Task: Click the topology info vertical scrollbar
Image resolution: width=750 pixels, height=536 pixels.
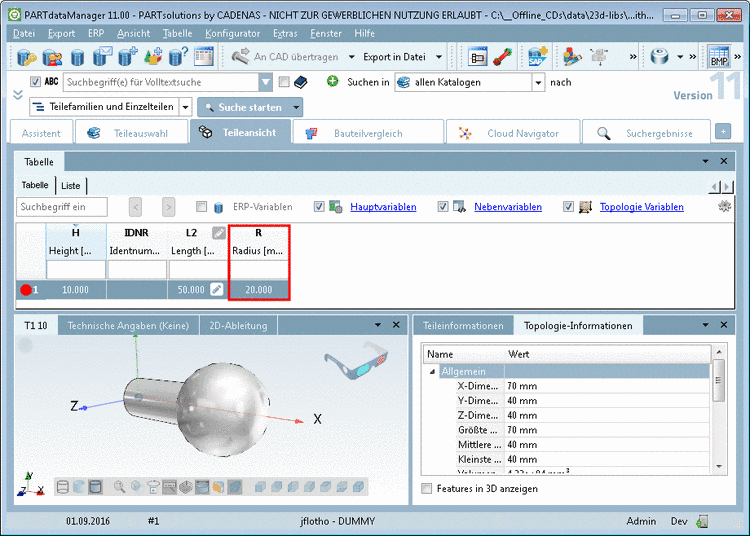Action: [718, 409]
